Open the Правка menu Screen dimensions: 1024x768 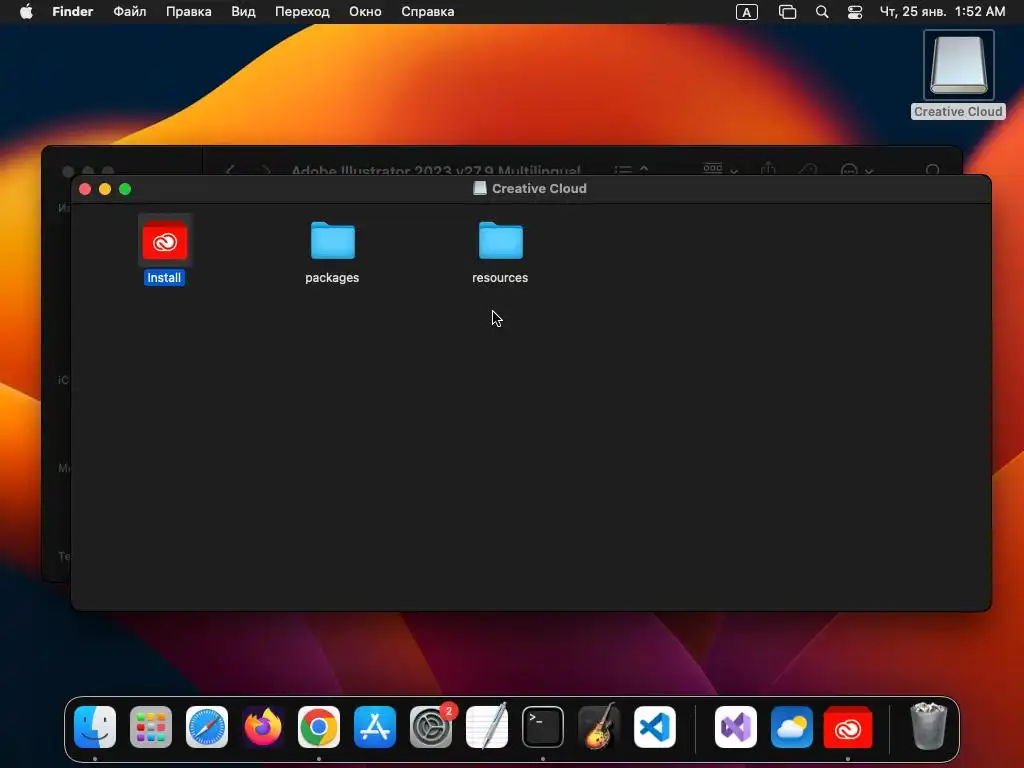(188, 12)
